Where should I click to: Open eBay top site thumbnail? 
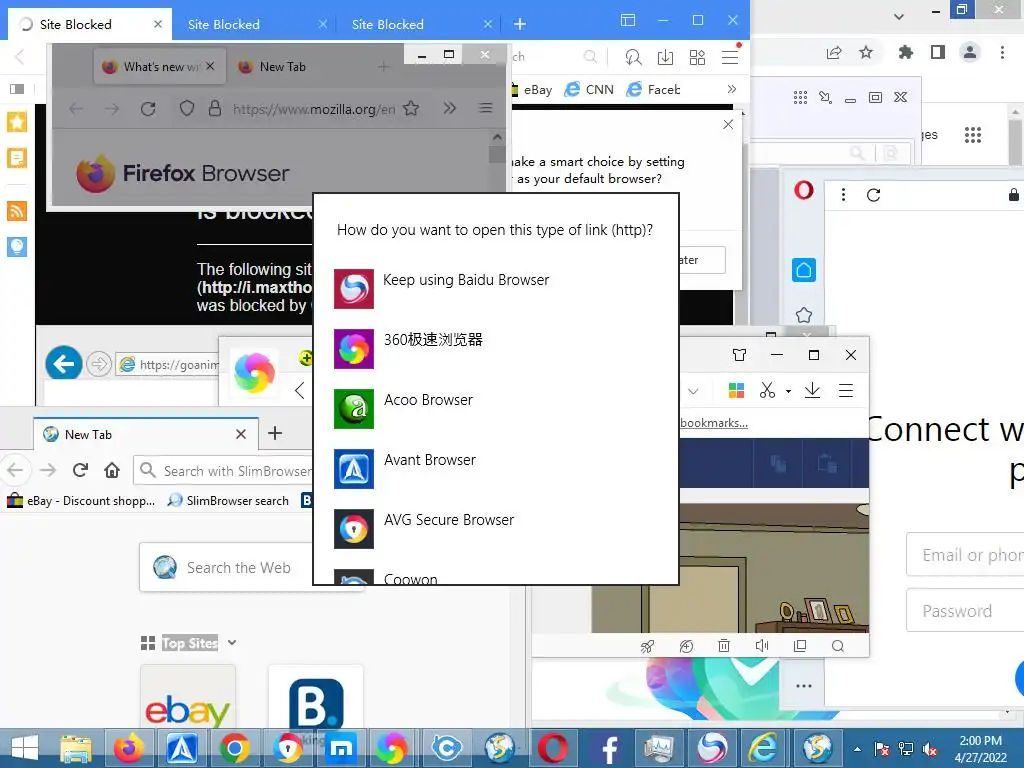188,697
